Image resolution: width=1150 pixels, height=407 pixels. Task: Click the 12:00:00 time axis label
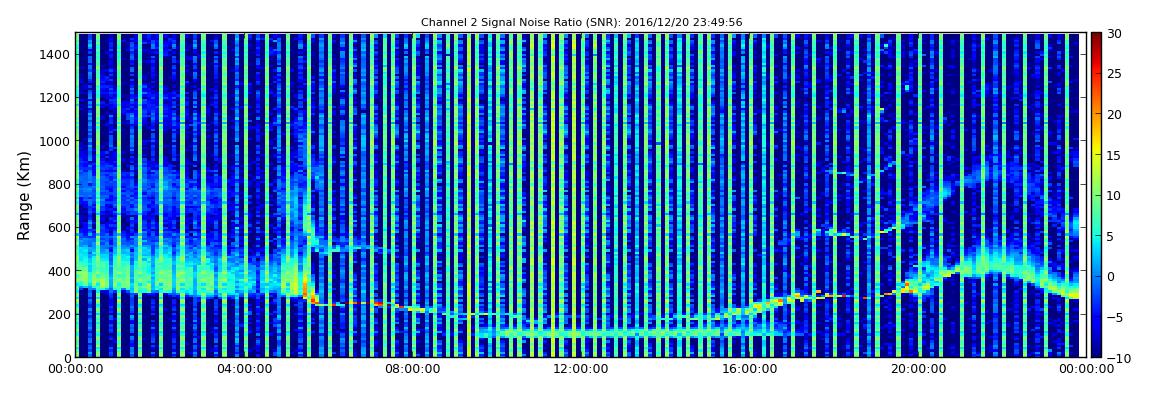(580, 370)
